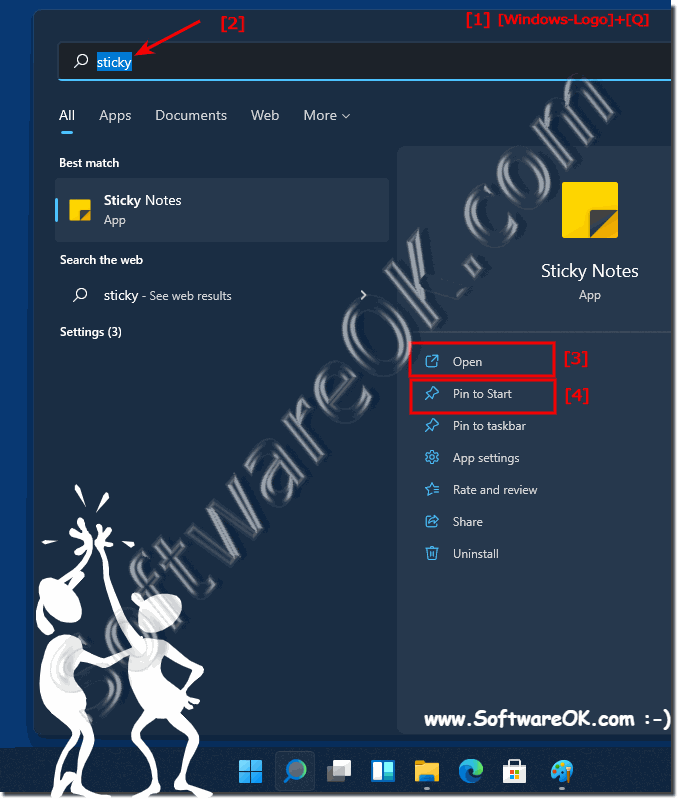Screen dimensions: 678x799
Task: Open Microsoft Store from the taskbar
Action: pyautogui.click(x=514, y=771)
